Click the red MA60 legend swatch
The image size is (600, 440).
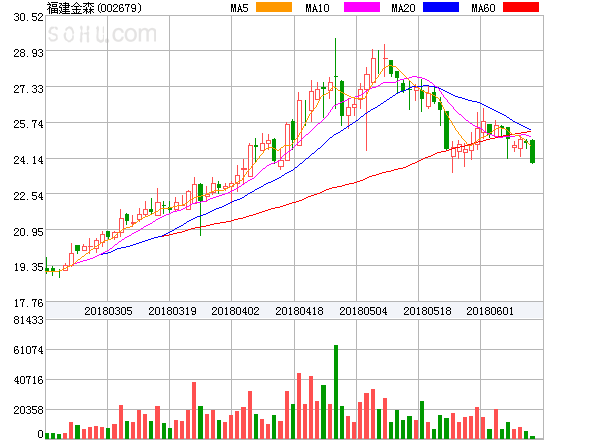tap(521, 7)
